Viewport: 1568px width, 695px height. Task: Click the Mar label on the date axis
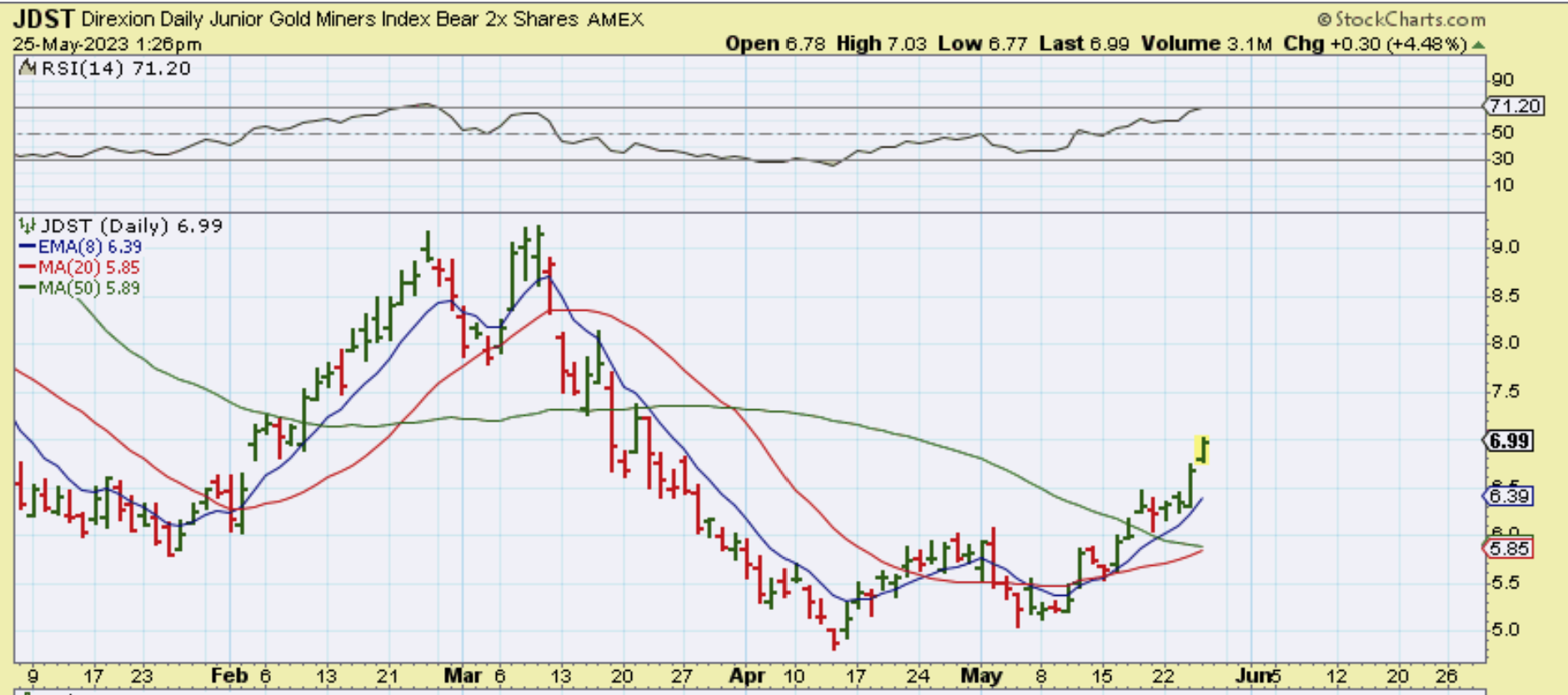(x=463, y=676)
